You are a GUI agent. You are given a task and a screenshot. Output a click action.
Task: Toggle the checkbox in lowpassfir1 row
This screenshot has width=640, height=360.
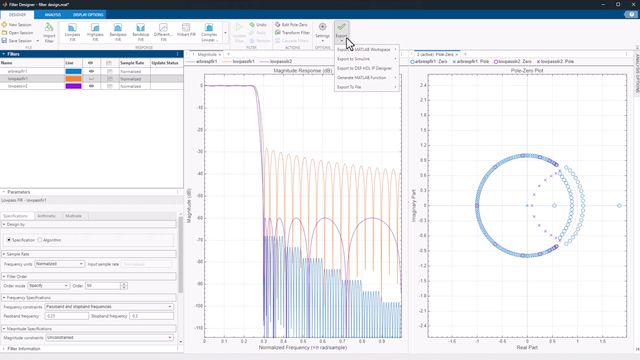pos(109,79)
